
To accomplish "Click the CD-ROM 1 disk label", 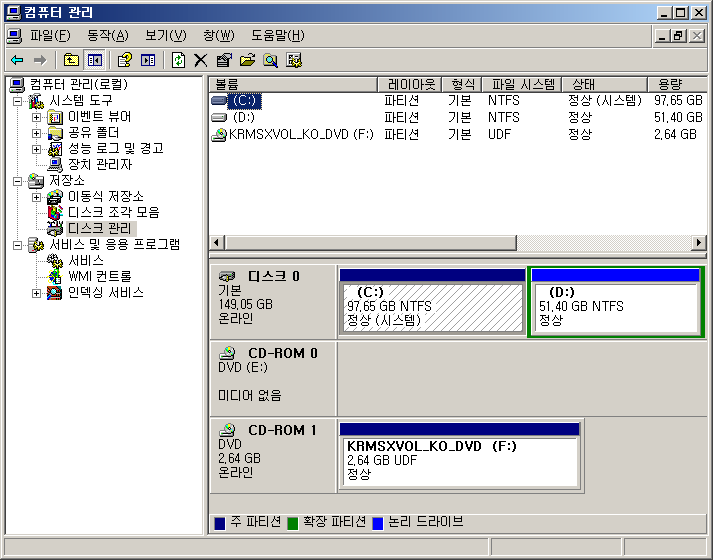I will coord(273,455).
